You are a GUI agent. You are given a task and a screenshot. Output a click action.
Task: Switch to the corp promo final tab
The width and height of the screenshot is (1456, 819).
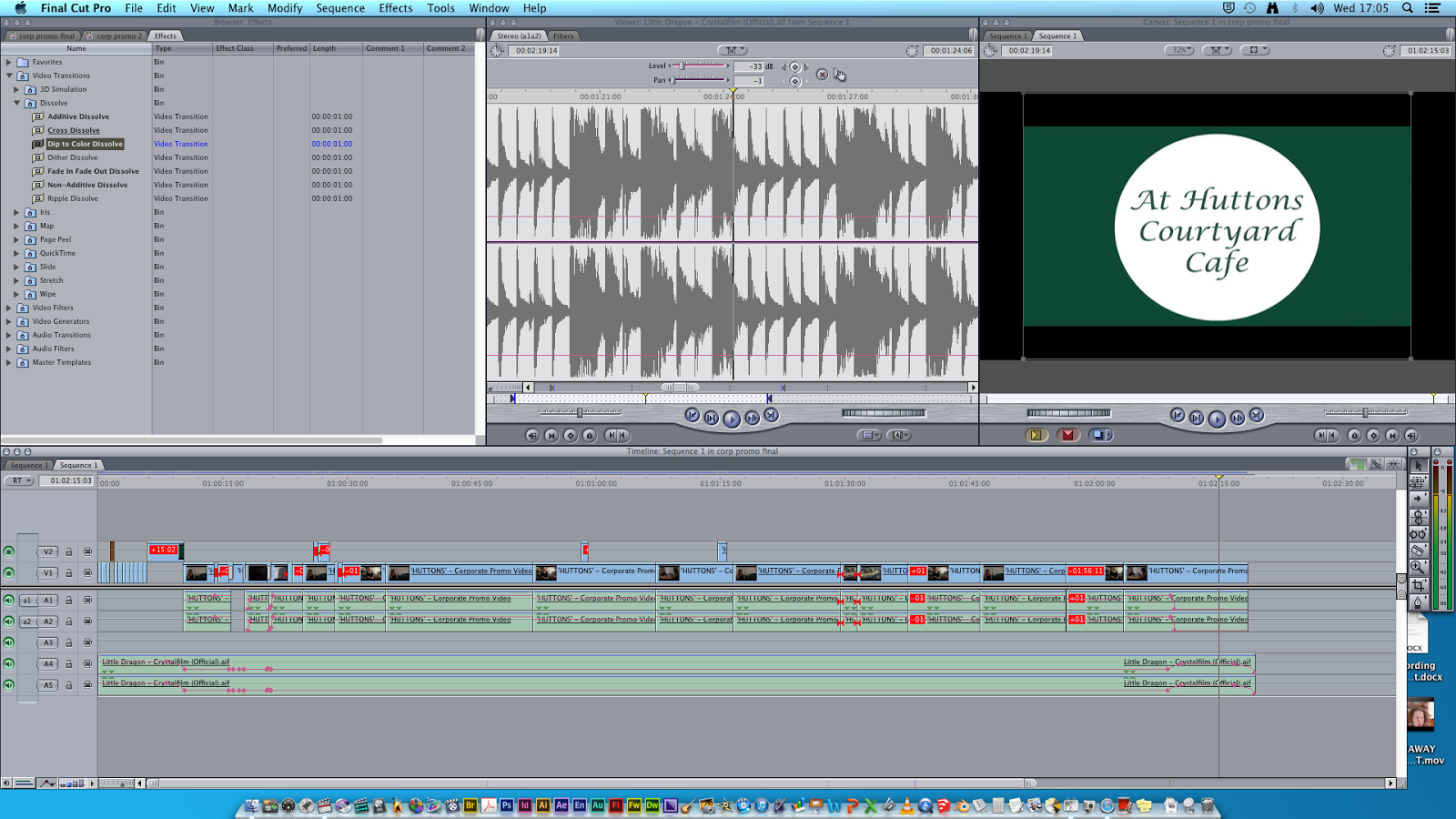(44, 36)
